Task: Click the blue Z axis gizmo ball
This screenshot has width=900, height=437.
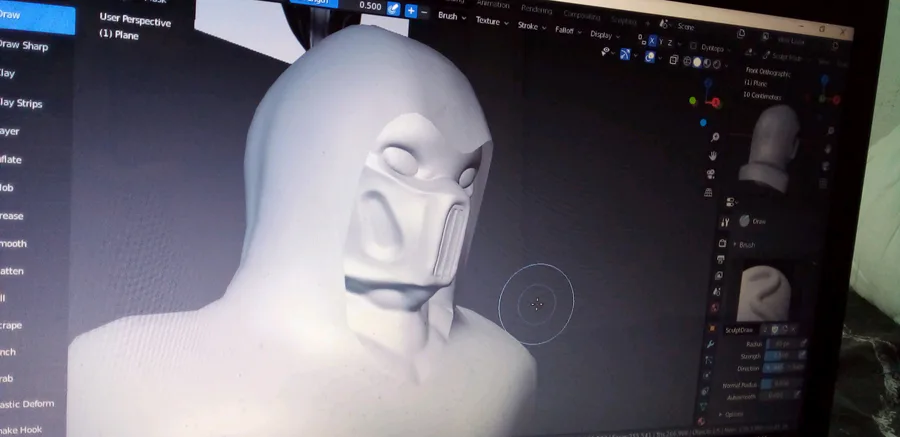Action: 703,122
